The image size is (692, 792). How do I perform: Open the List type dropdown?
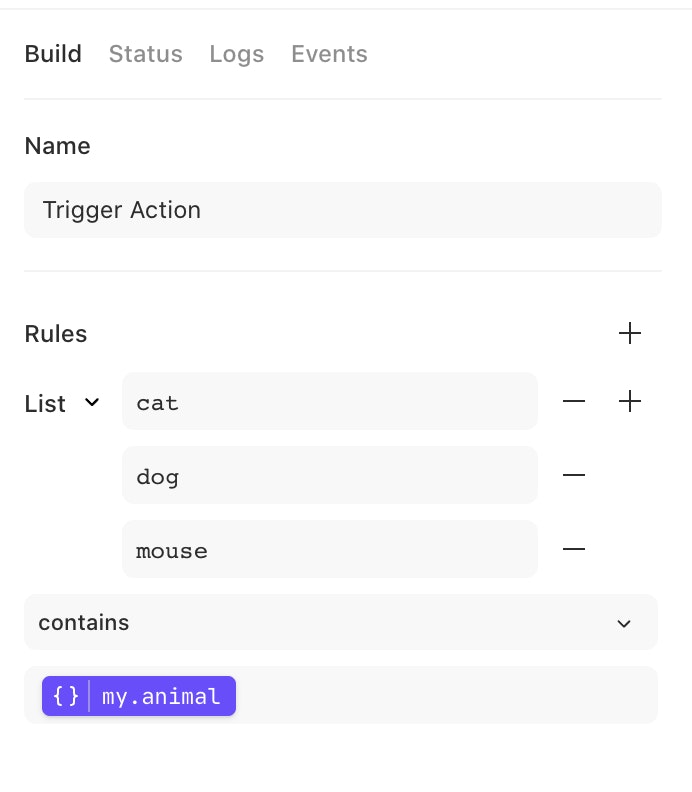(62, 403)
